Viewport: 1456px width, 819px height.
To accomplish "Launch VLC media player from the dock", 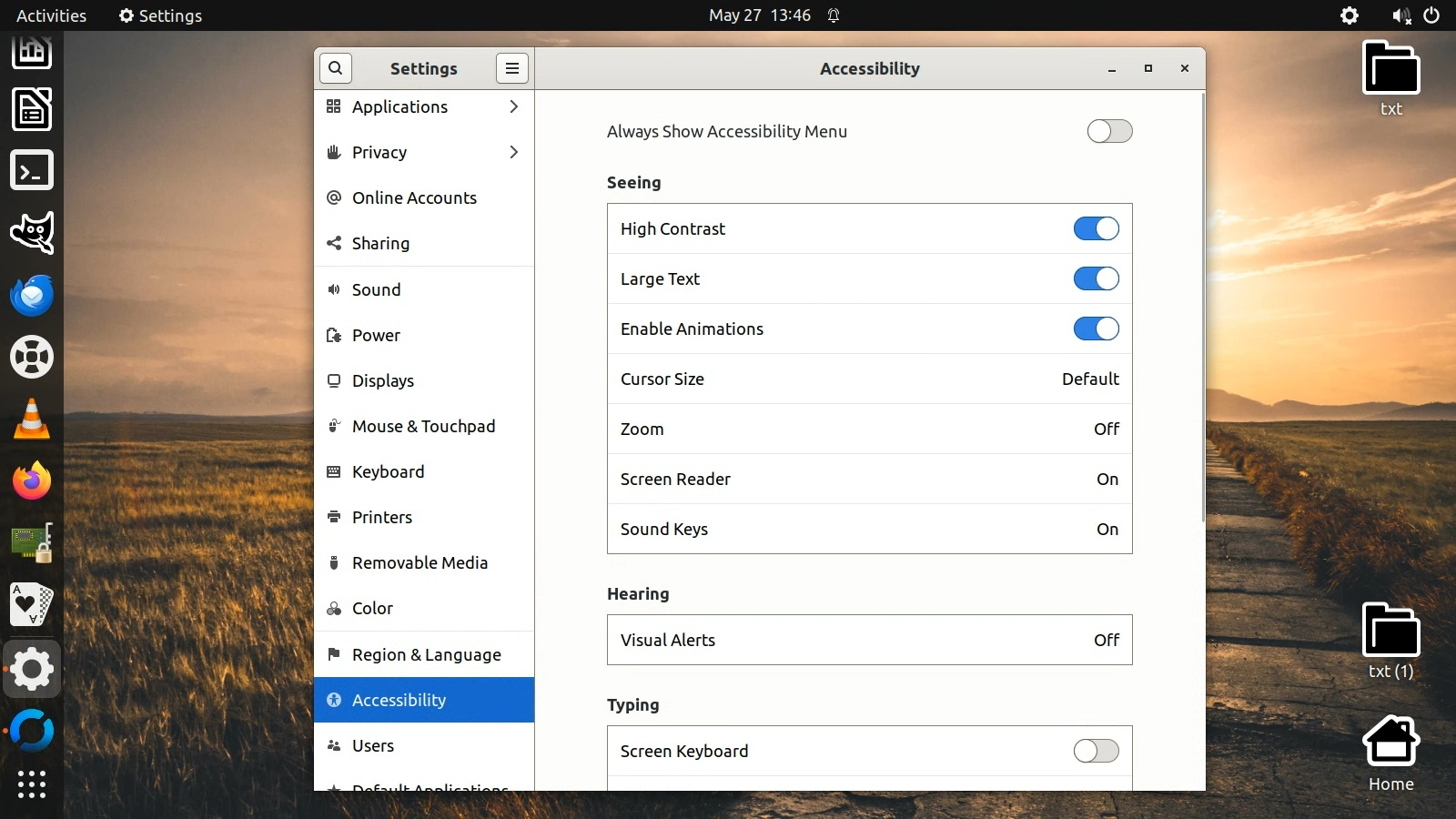I will click(32, 420).
